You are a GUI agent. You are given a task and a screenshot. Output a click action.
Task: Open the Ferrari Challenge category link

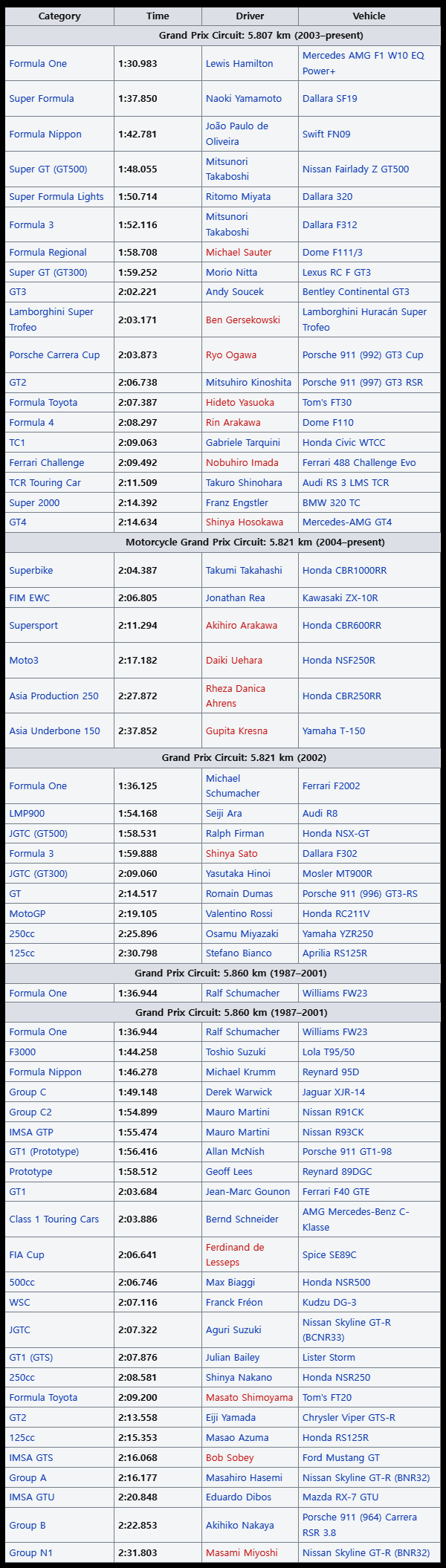(47, 463)
